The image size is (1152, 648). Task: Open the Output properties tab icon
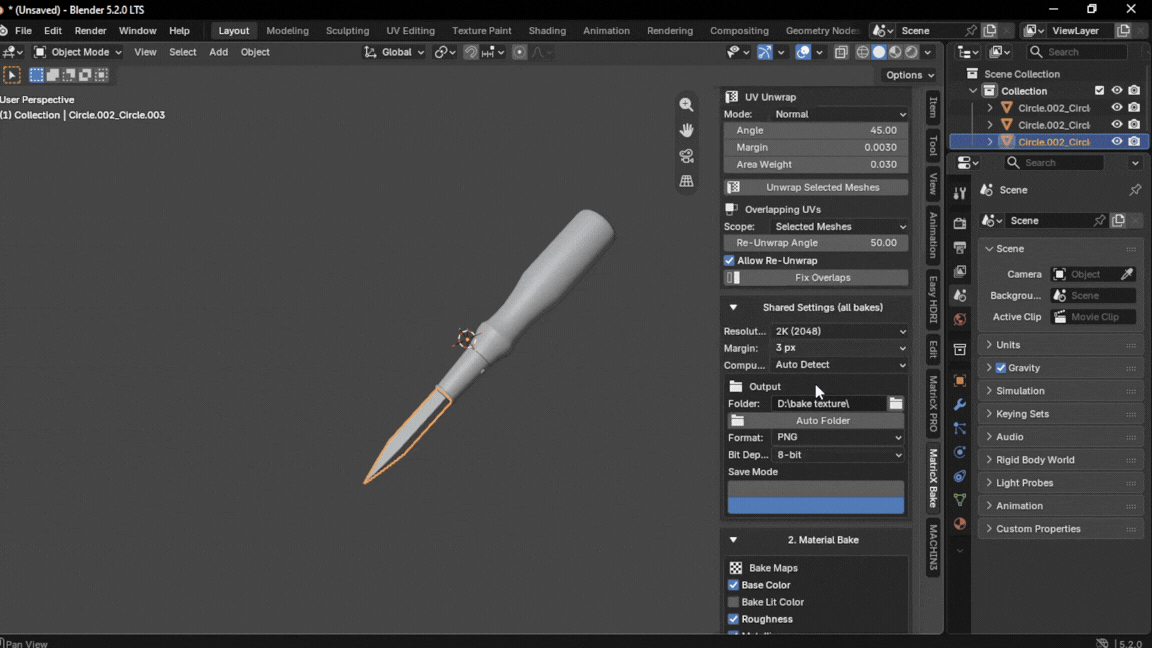(x=960, y=248)
